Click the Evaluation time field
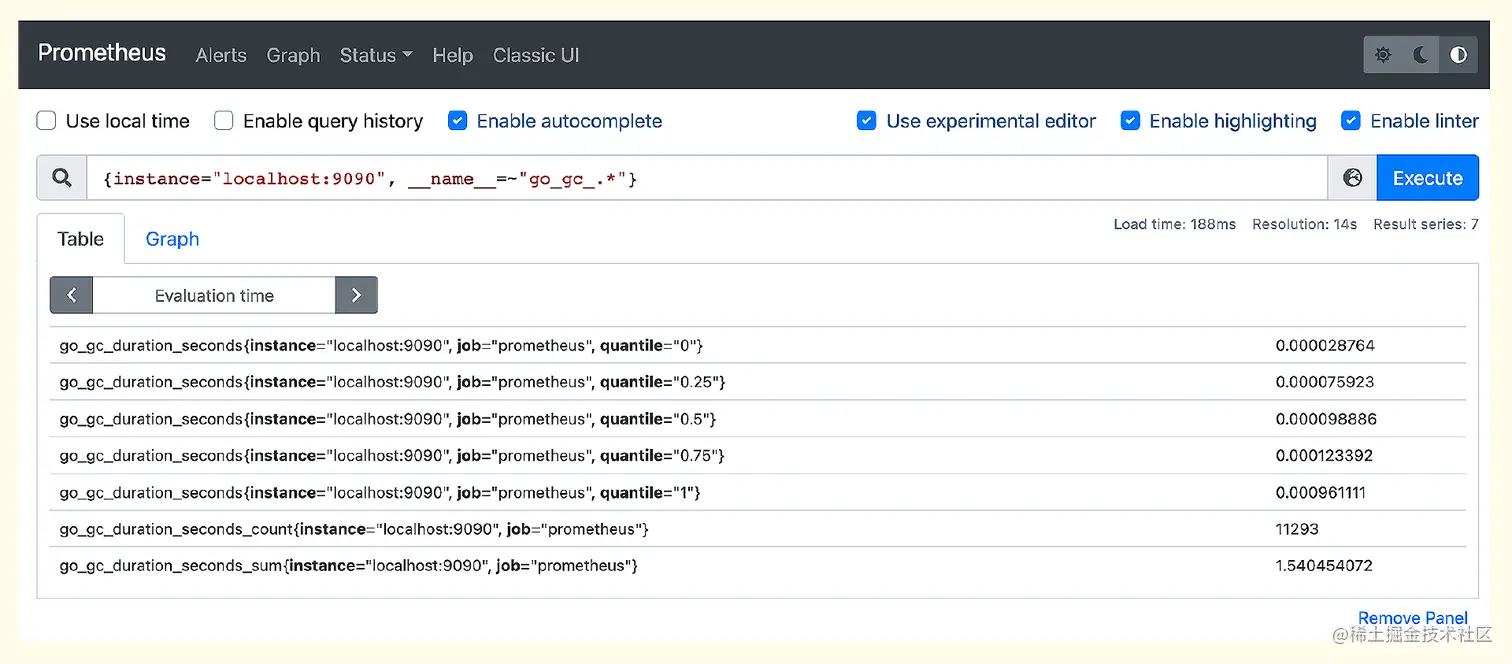This screenshot has height=664, width=1512. click(214, 295)
